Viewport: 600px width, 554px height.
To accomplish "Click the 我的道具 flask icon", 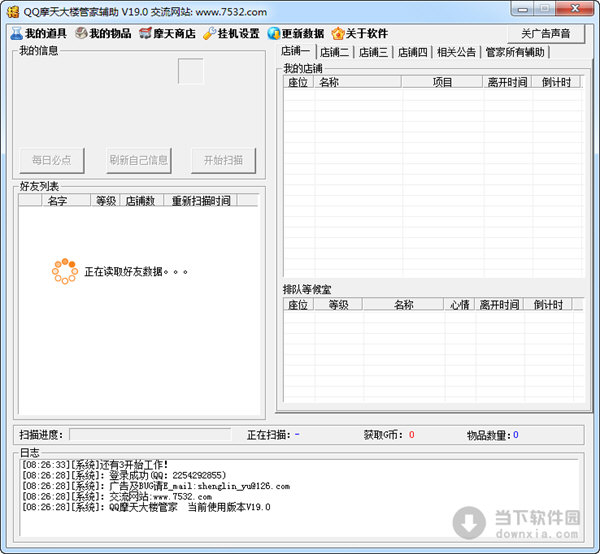I will (16, 34).
